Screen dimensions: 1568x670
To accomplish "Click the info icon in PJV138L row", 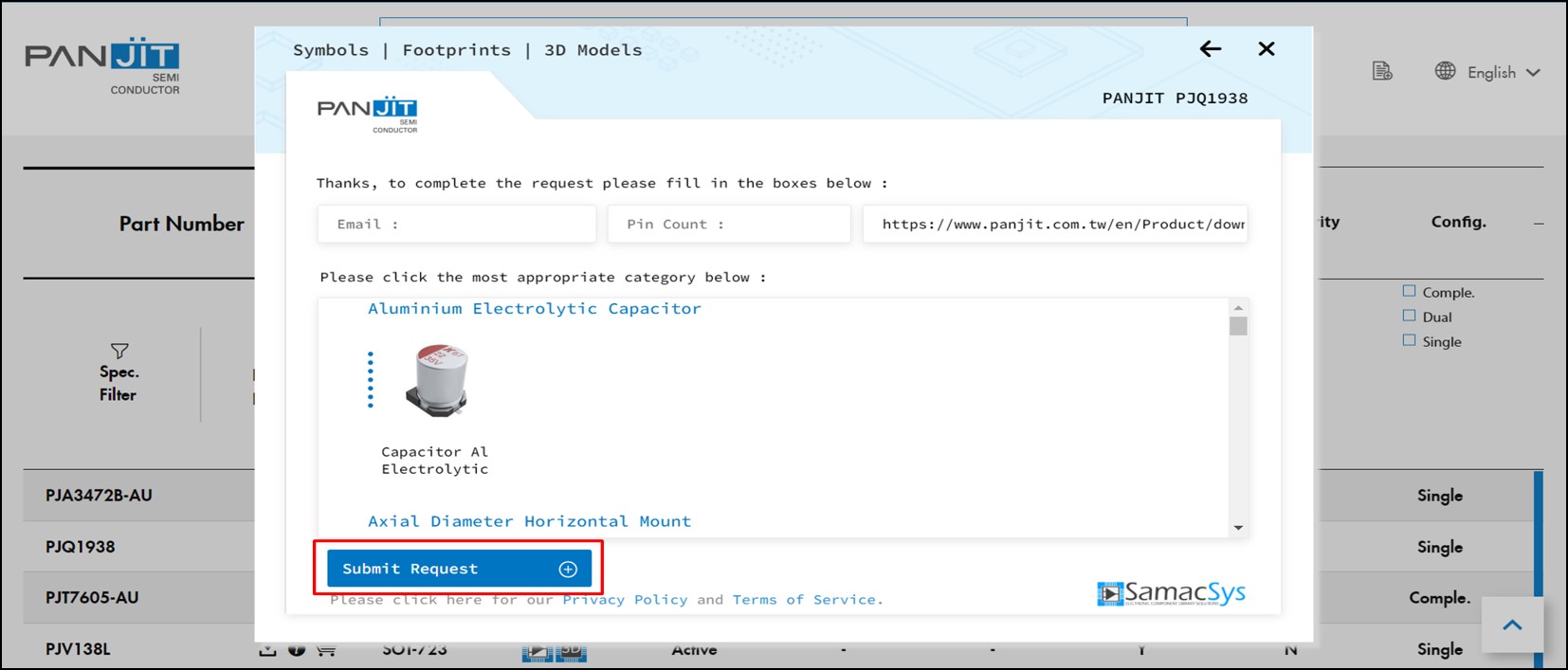I will (x=297, y=650).
